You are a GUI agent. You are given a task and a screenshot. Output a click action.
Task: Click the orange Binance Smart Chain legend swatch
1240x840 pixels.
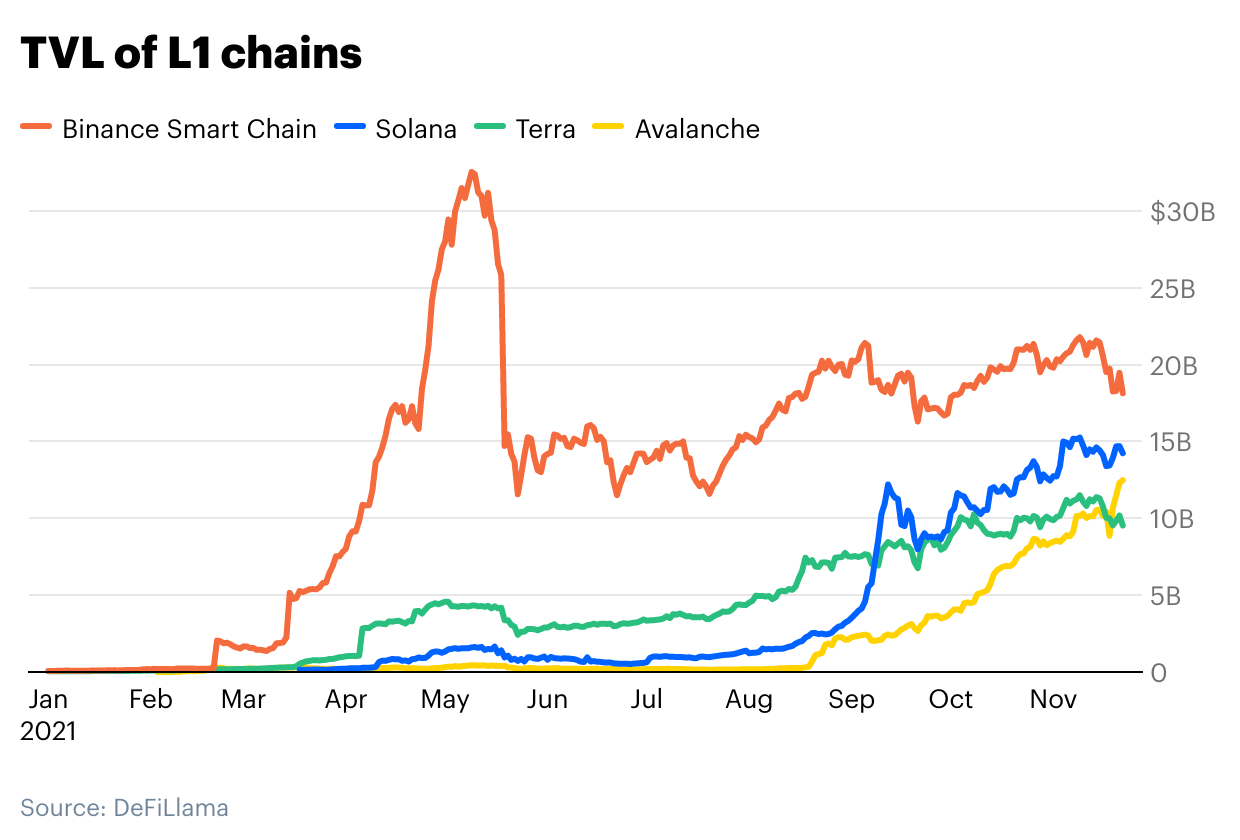click(x=35, y=127)
